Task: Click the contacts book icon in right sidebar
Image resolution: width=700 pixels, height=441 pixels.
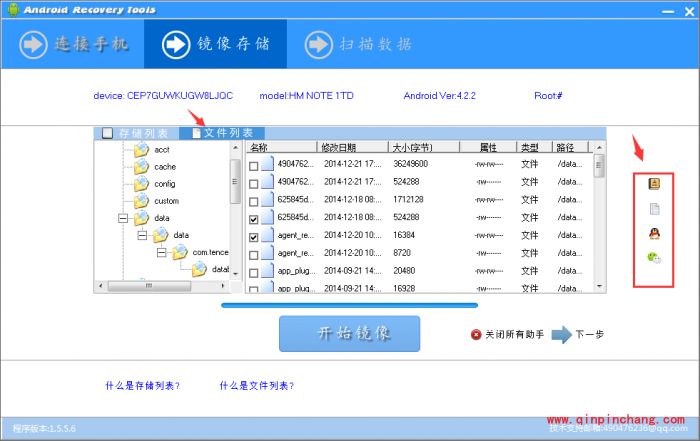Action: [655, 184]
